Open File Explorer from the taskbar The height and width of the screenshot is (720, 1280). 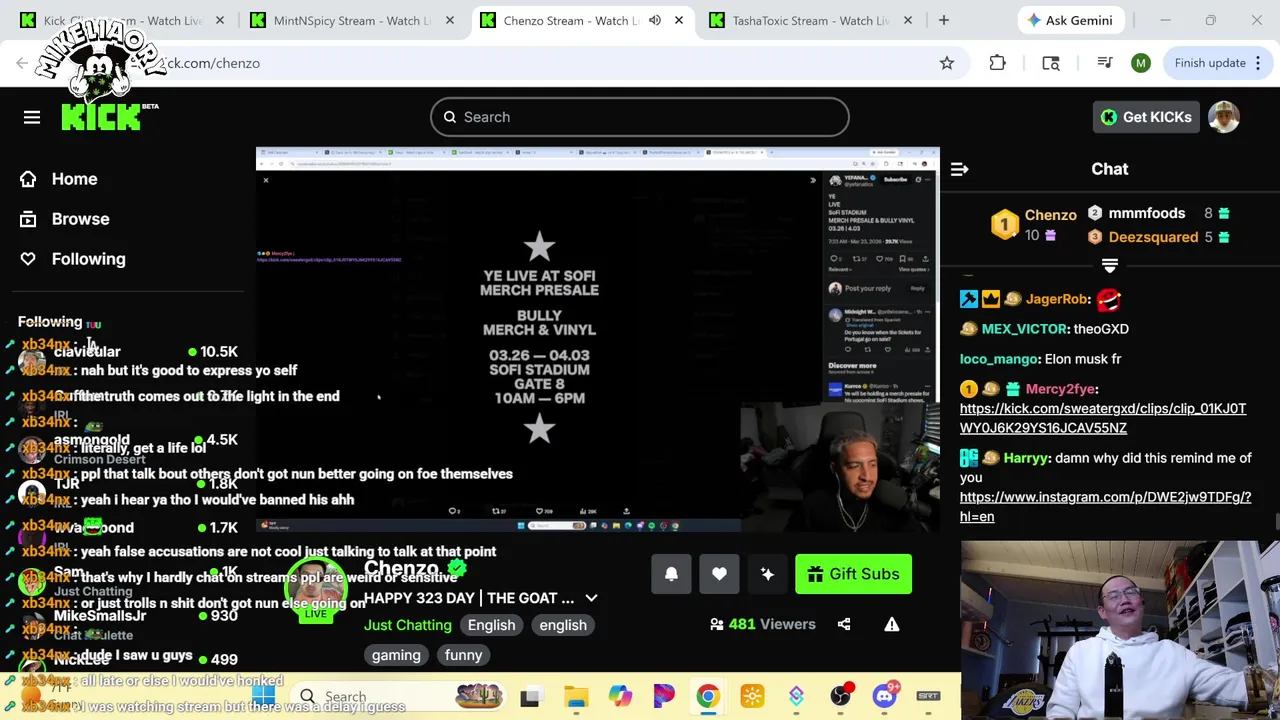click(x=575, y=697)
